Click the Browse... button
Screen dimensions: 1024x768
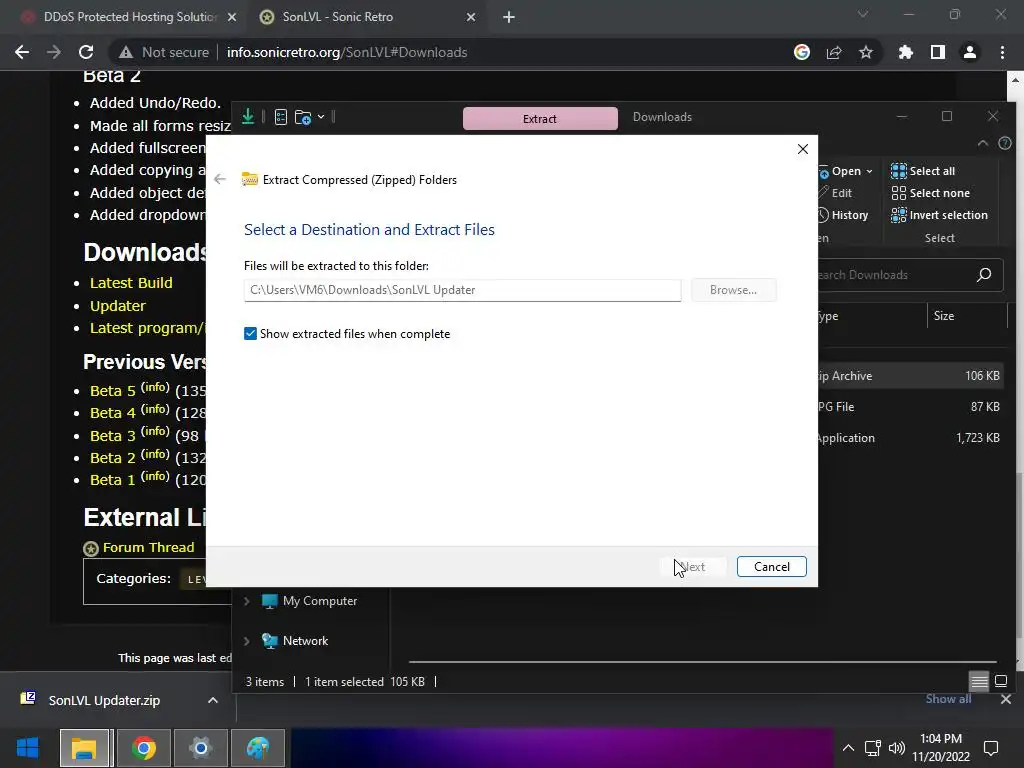click(733, 290)
